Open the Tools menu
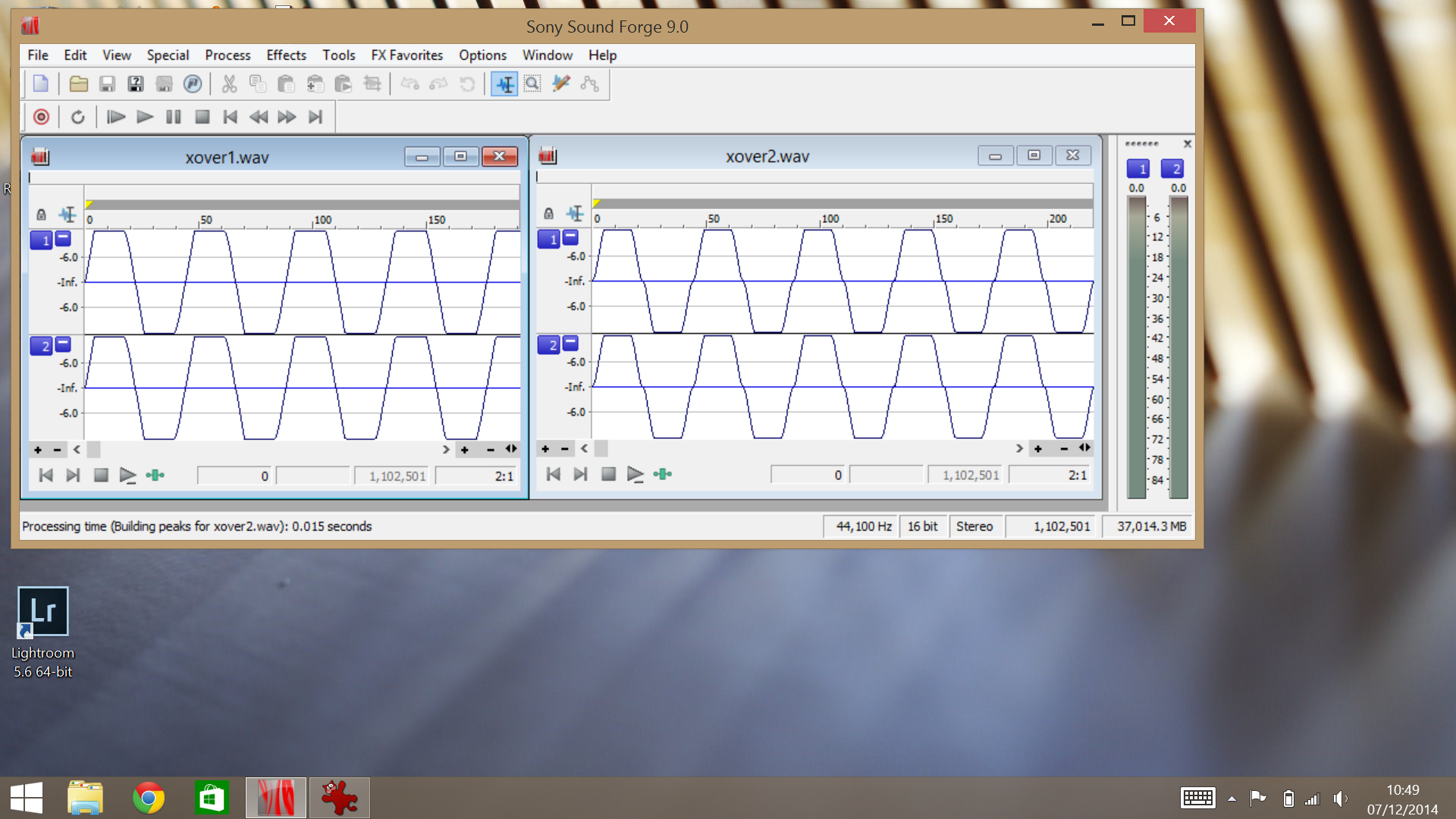 (338, 55)
